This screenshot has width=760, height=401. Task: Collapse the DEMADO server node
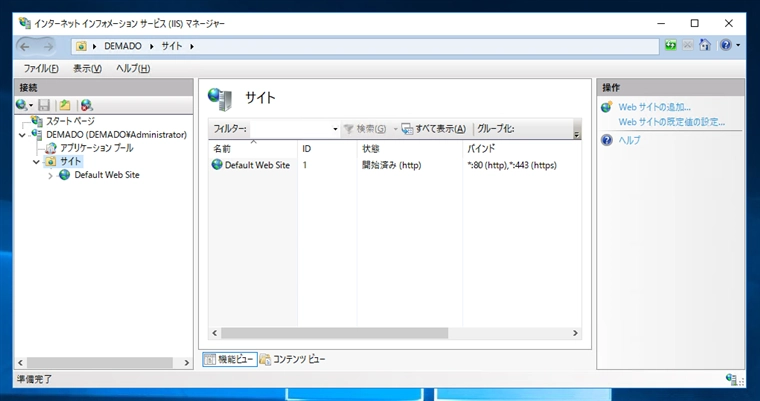click(22, 135)
